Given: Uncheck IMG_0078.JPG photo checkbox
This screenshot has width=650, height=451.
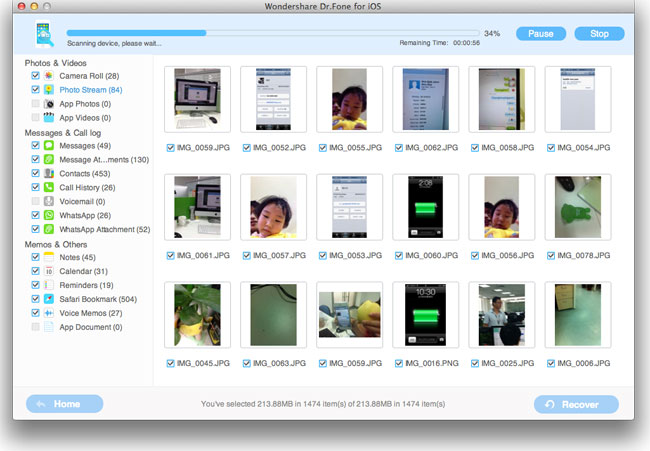Looking at the screenshot, I should pos(551,255).
